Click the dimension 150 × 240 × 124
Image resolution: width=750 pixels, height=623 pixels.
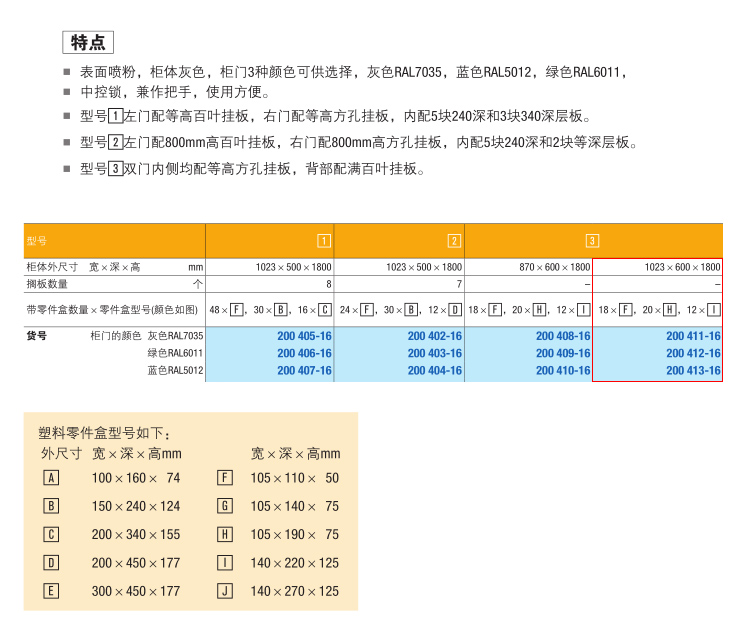coord(136,506)
